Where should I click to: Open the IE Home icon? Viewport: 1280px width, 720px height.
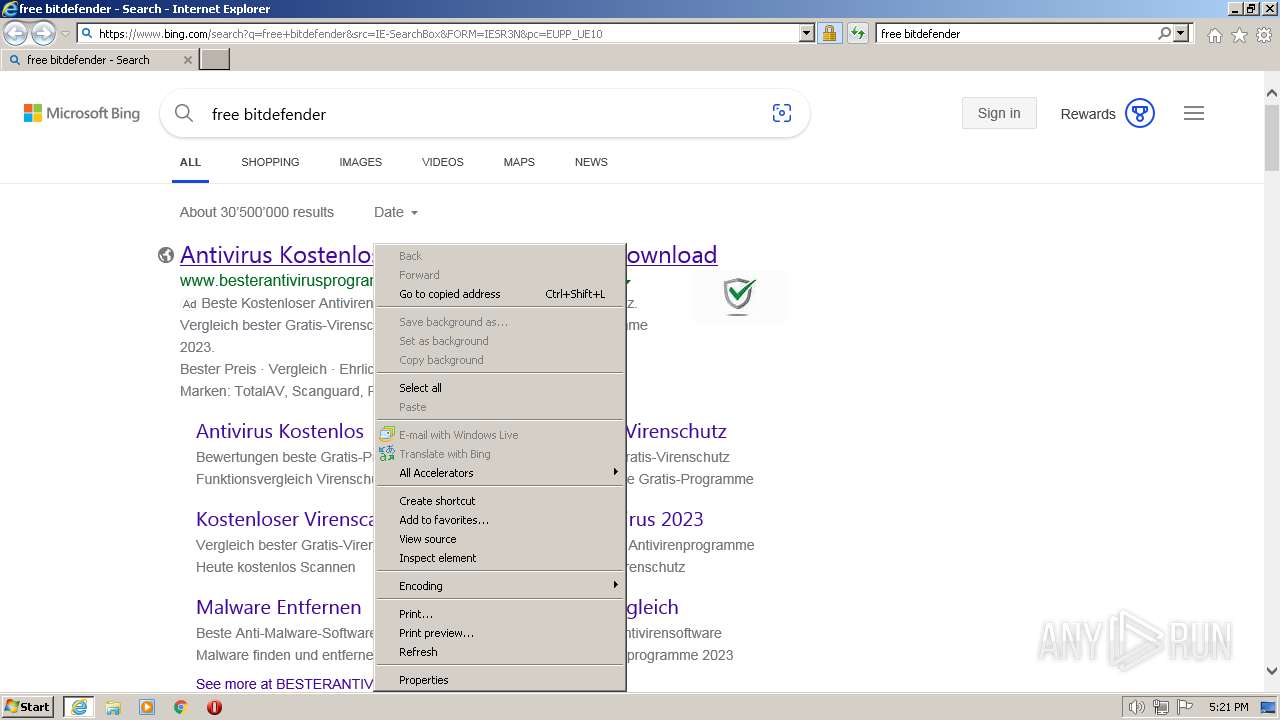[1214, 35]
